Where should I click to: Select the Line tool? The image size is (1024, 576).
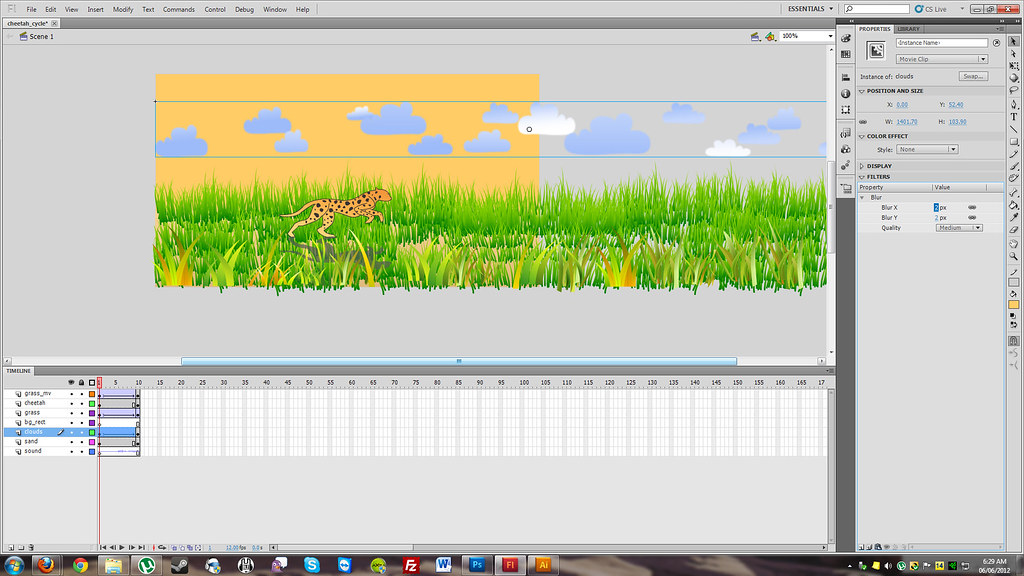point(1014,129)
